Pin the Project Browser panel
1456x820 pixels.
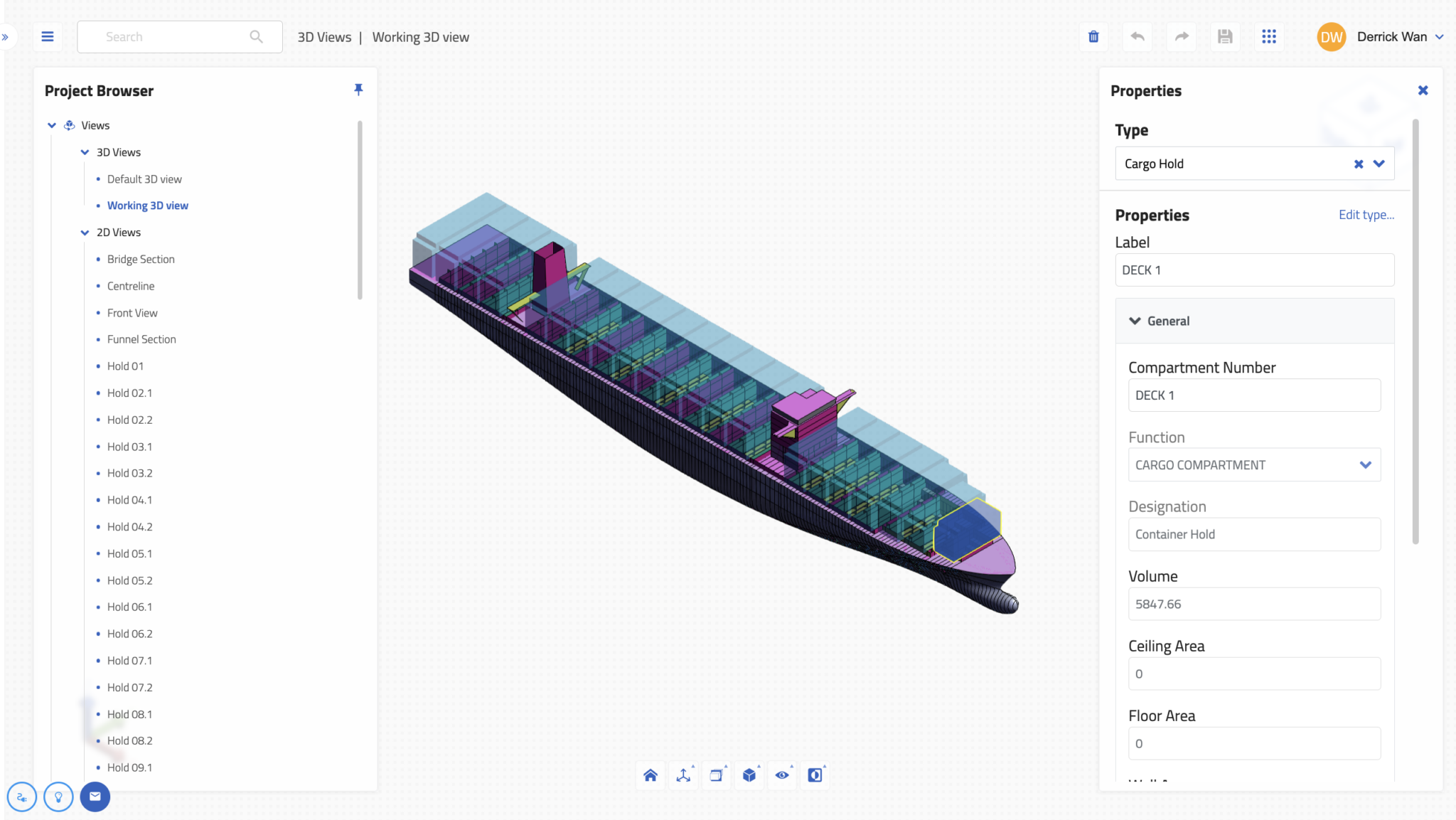pos(359,90)
